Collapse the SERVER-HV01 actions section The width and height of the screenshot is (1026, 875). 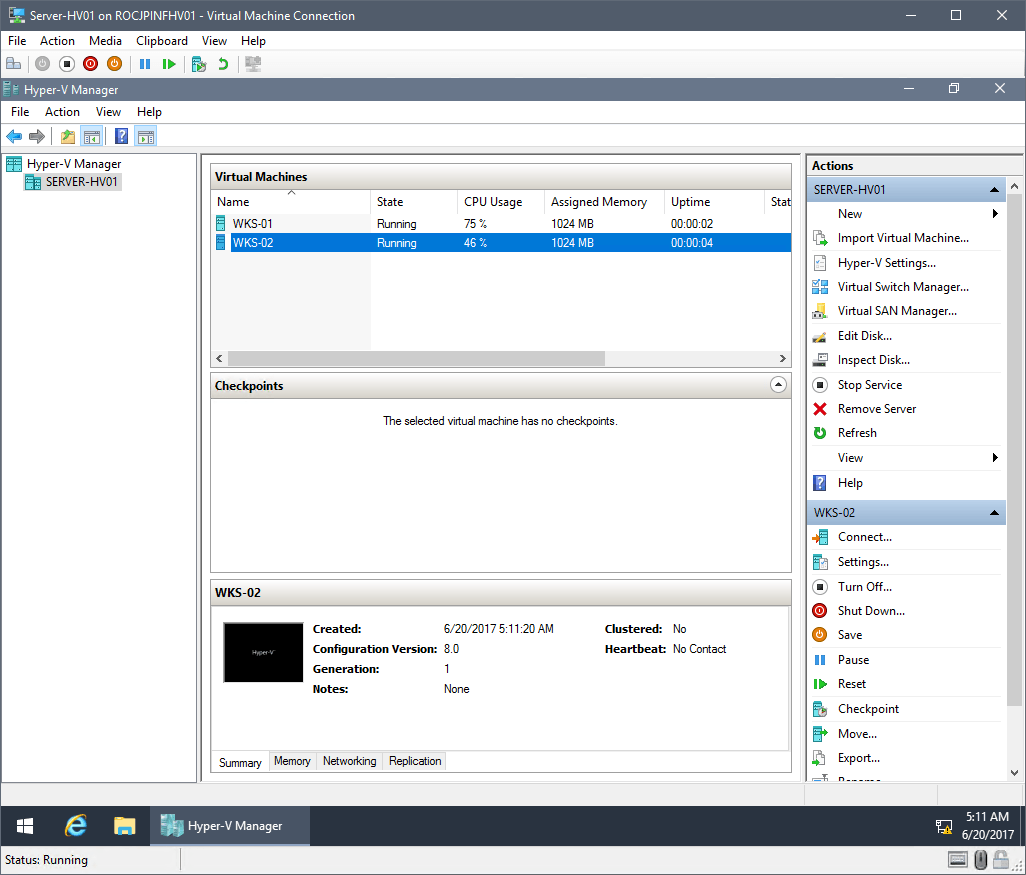pyautogui.click(x=994, y=190)
